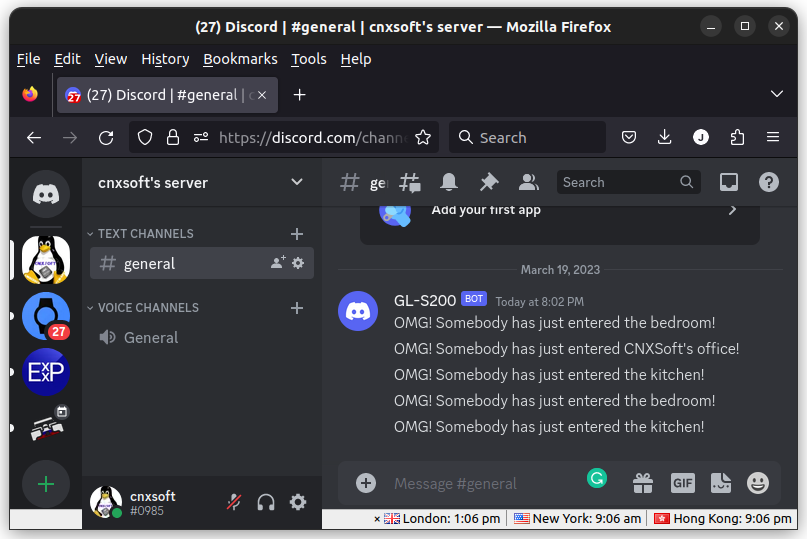Open the Edit menu
The image size is (807, 539).
point(67,59)
